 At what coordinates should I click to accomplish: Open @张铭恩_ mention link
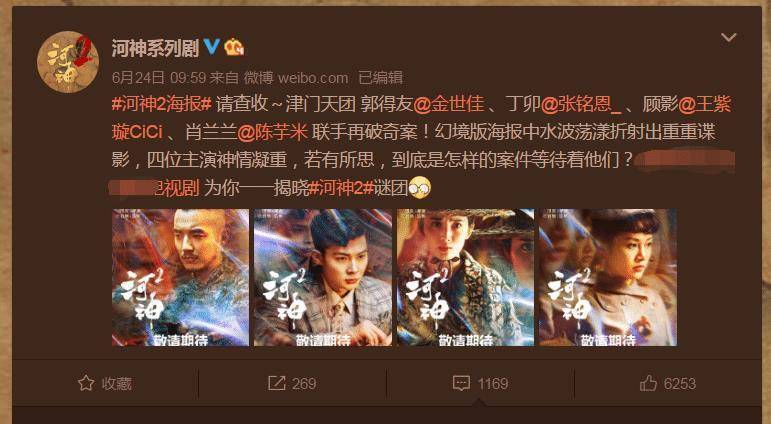click(x=581, y=104)
